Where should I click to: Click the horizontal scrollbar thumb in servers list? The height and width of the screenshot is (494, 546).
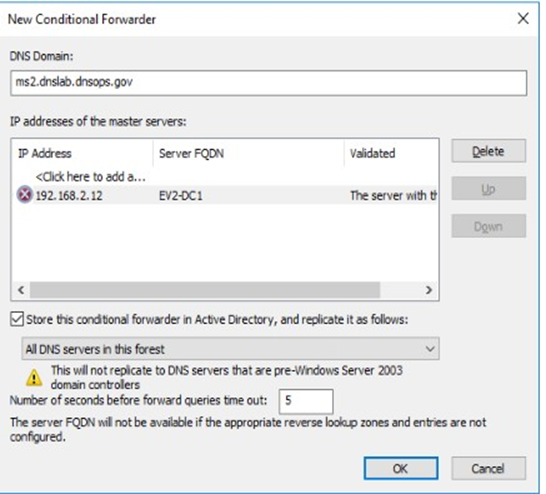(205, 290)
